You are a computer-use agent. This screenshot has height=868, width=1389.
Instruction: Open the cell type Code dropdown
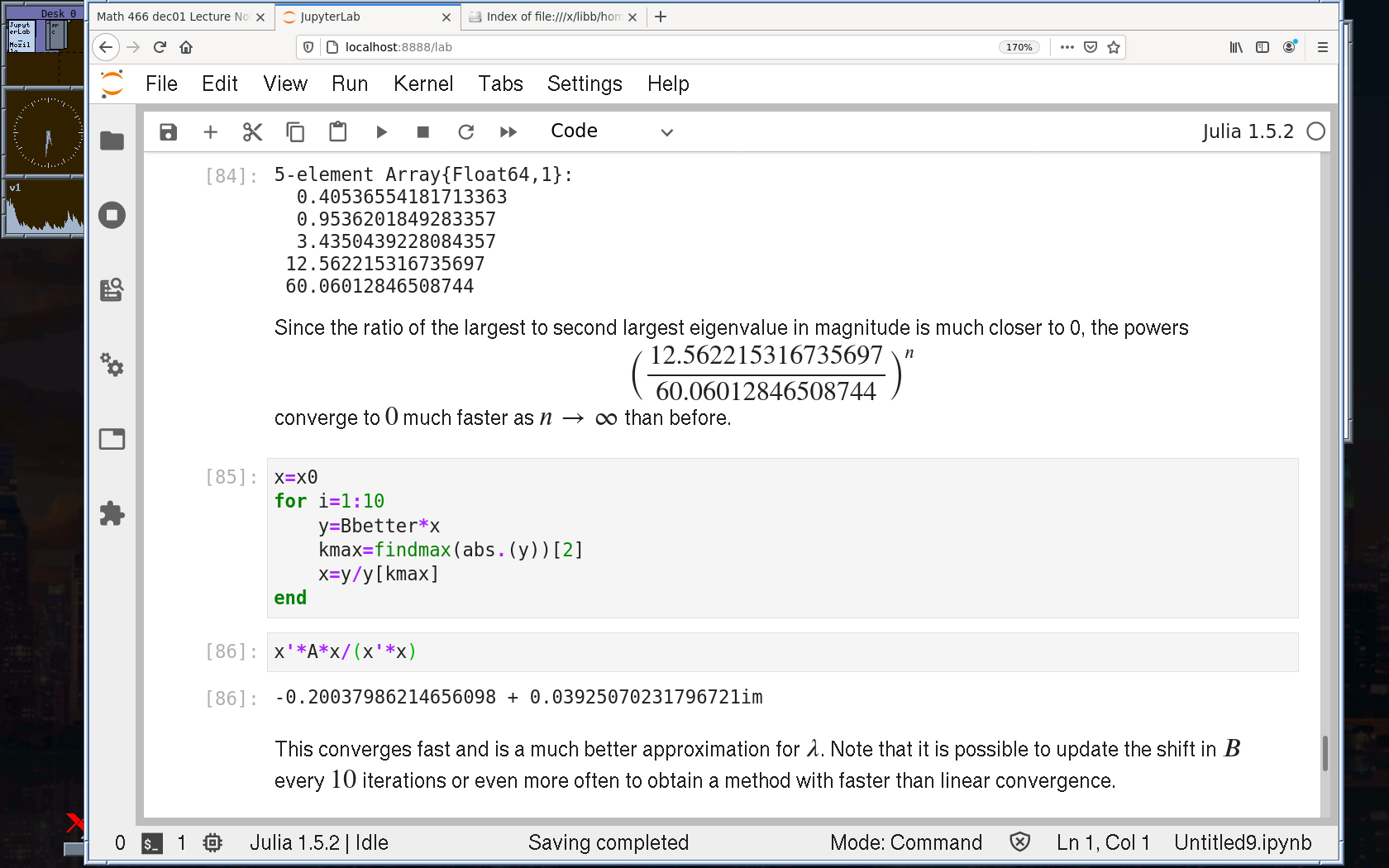point(612,131)
